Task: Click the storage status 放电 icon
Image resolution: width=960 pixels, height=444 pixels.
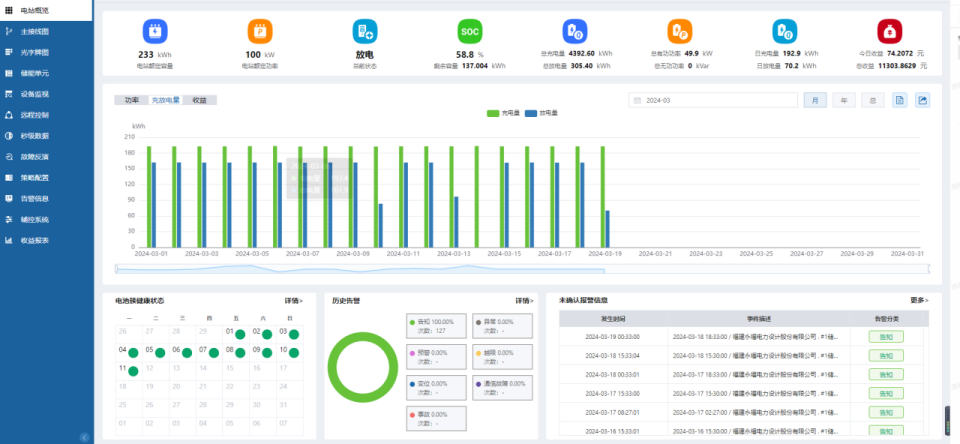Action: tap(365, 31)
